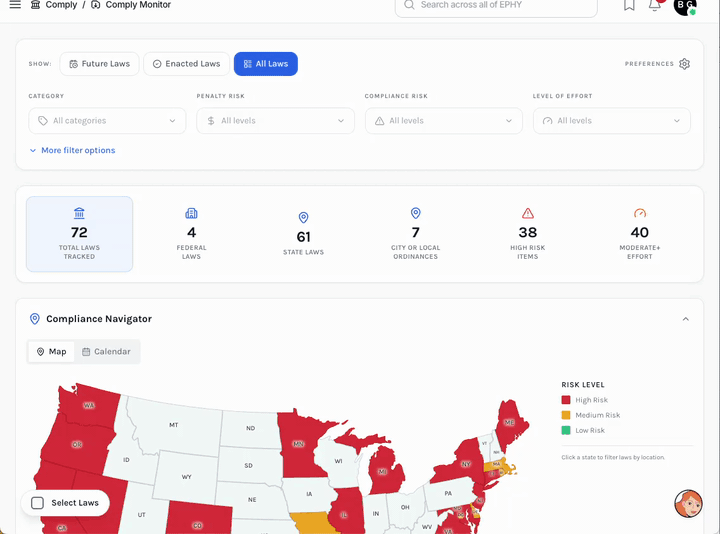720x534 pixels.
Task: Click the Moderate+ Effort gauge icon
Action: [640, 213]
